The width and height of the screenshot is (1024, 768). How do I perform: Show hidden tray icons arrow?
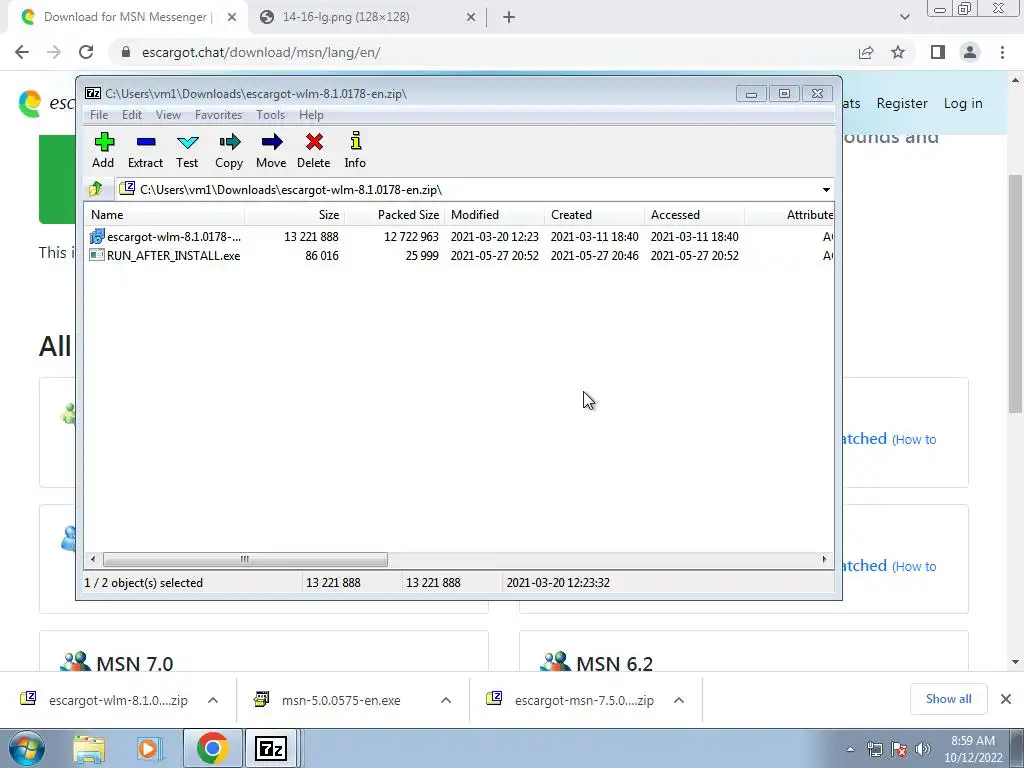tap(850, 750)
